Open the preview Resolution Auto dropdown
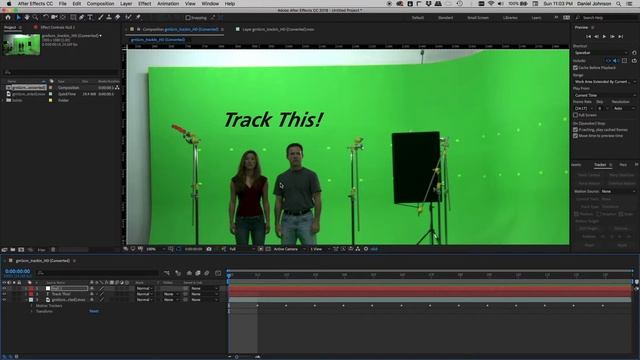Image resolution: width=640 pixels, height=360 pixels. [624, 108]
